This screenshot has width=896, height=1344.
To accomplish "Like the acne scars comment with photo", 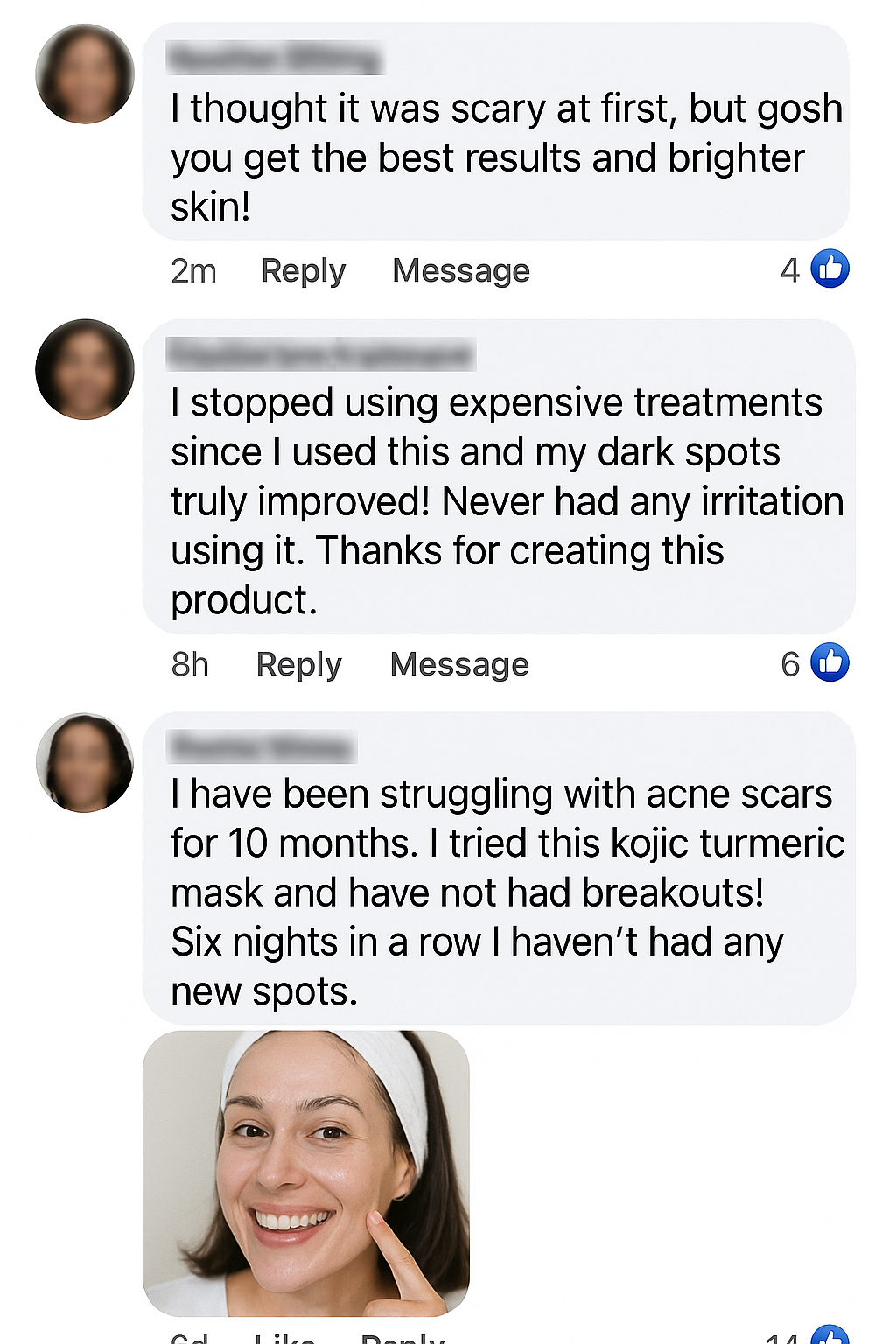I will (x=284, y=1338).
